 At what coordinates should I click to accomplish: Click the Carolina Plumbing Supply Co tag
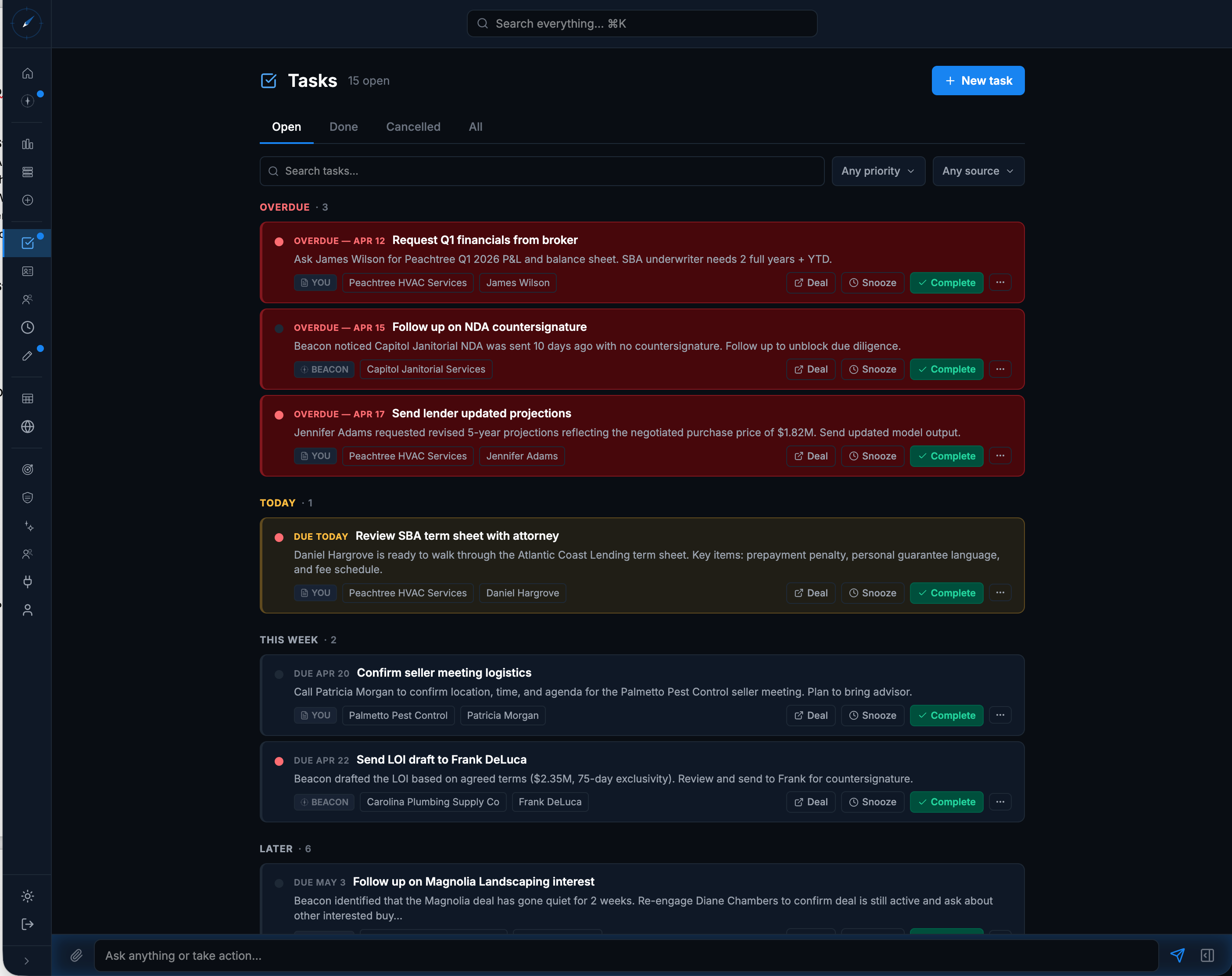tap(432, 802)
